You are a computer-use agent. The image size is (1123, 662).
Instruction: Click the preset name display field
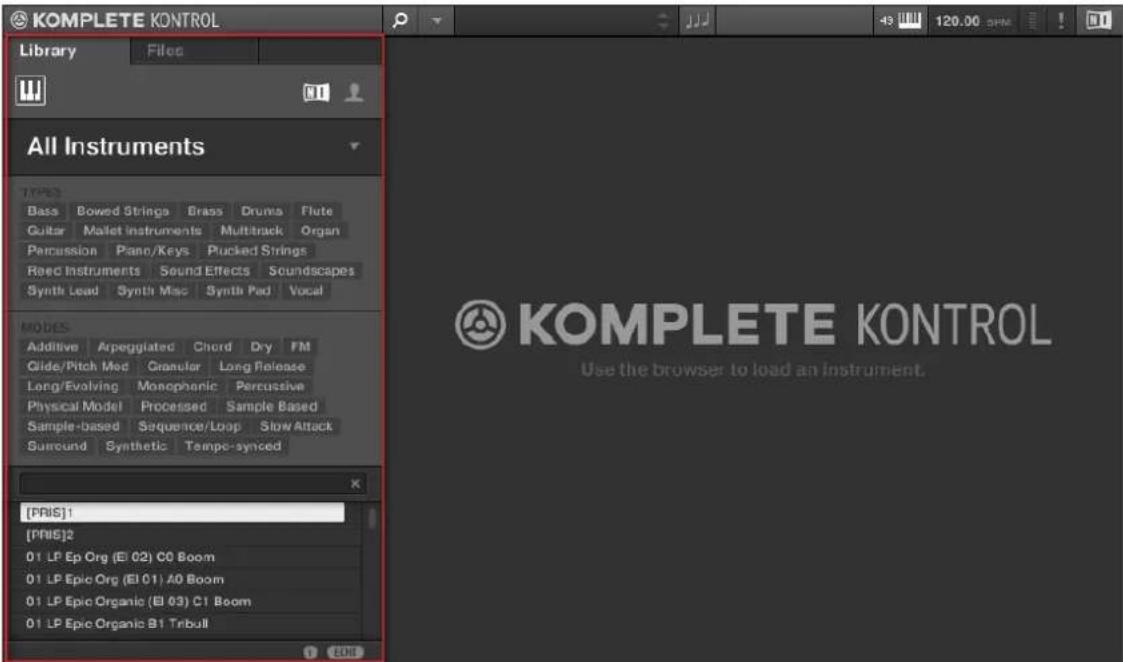555,20
